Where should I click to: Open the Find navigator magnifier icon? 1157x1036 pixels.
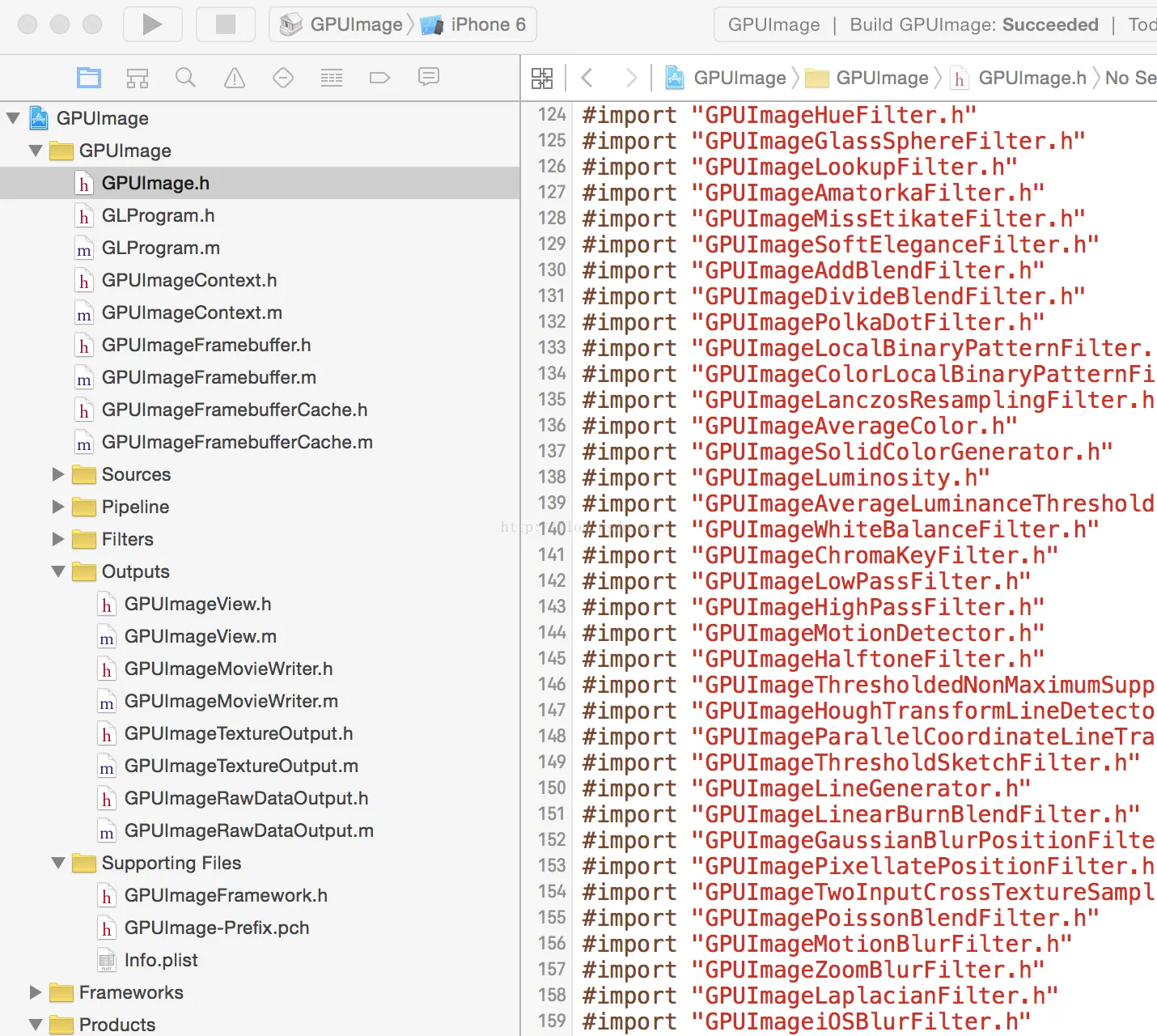pos(185,78)
